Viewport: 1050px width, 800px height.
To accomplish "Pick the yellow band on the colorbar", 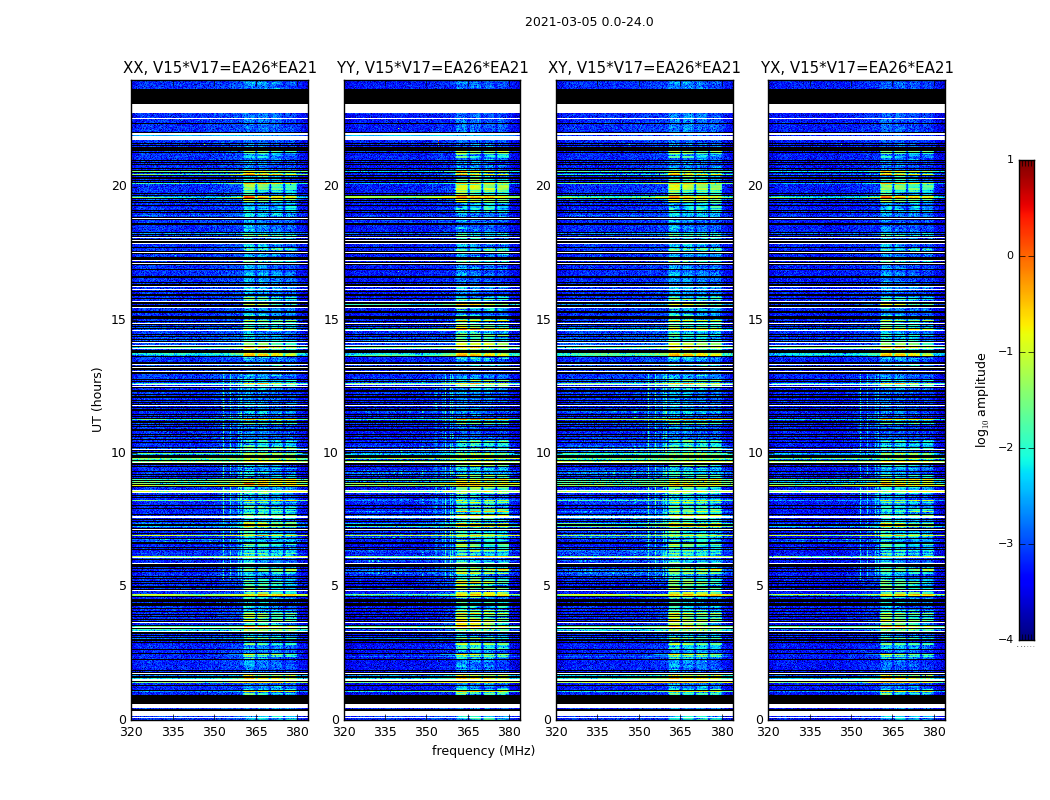I will click(1026, 332).
